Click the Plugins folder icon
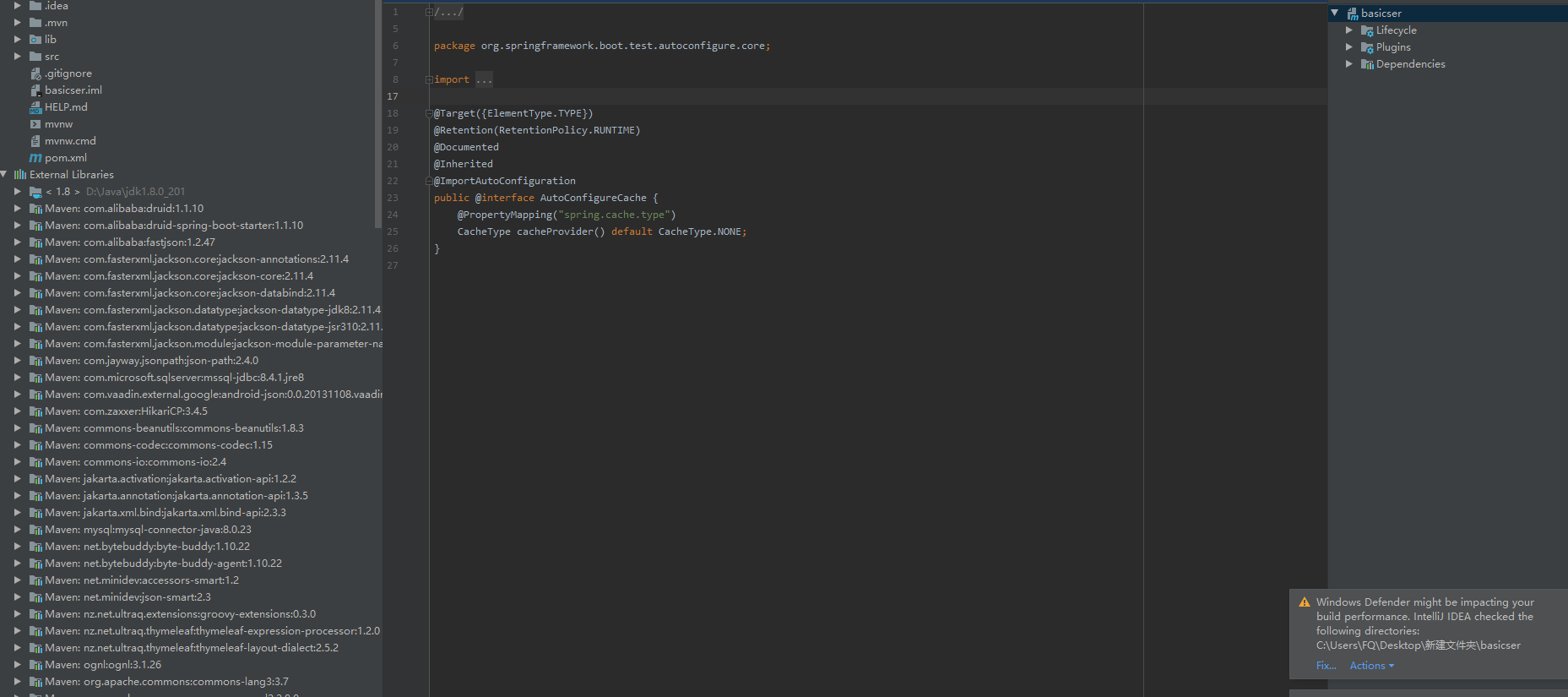 [x=1367, y=47]
